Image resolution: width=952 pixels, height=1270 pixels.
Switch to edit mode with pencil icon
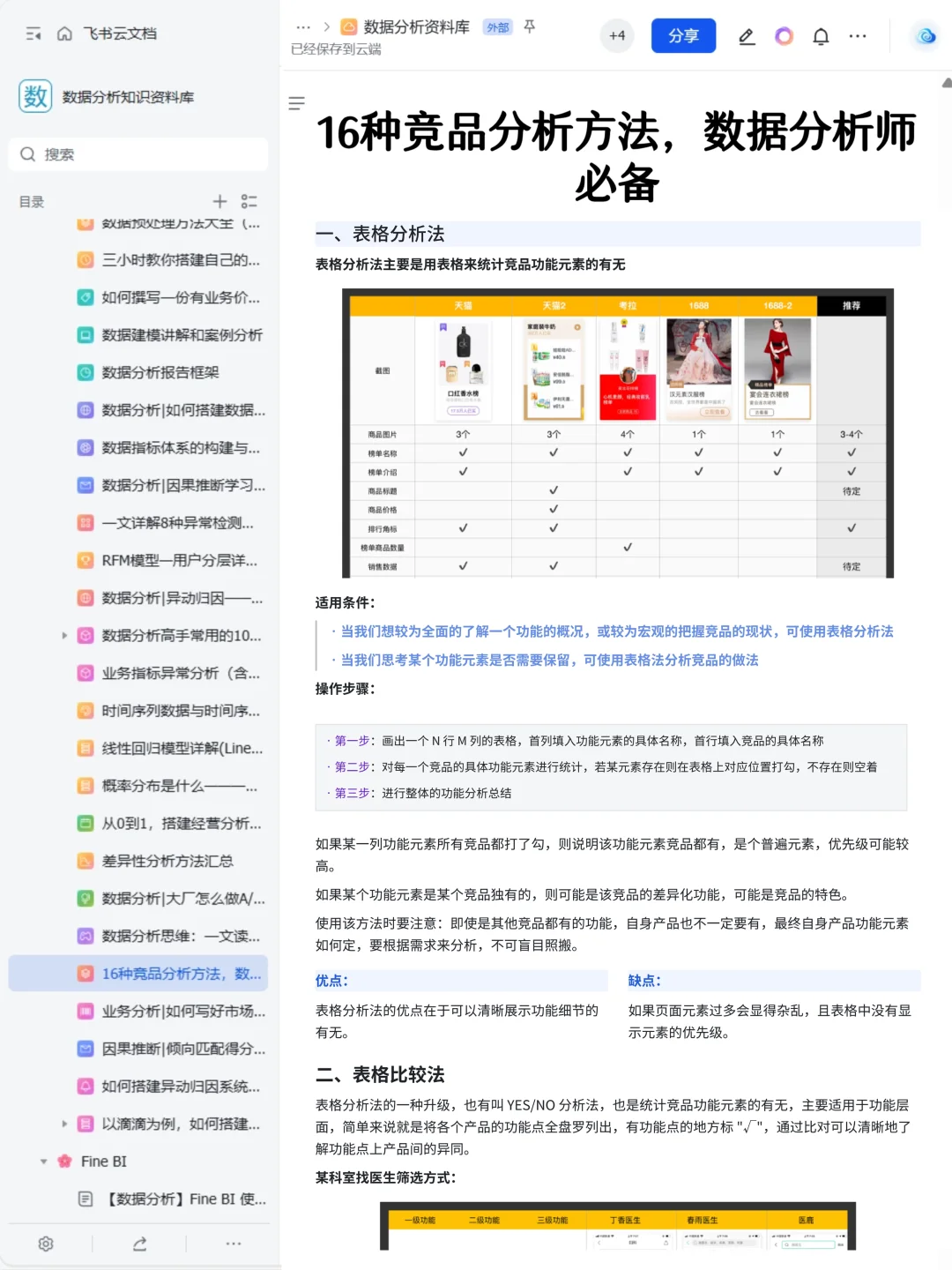747,36
